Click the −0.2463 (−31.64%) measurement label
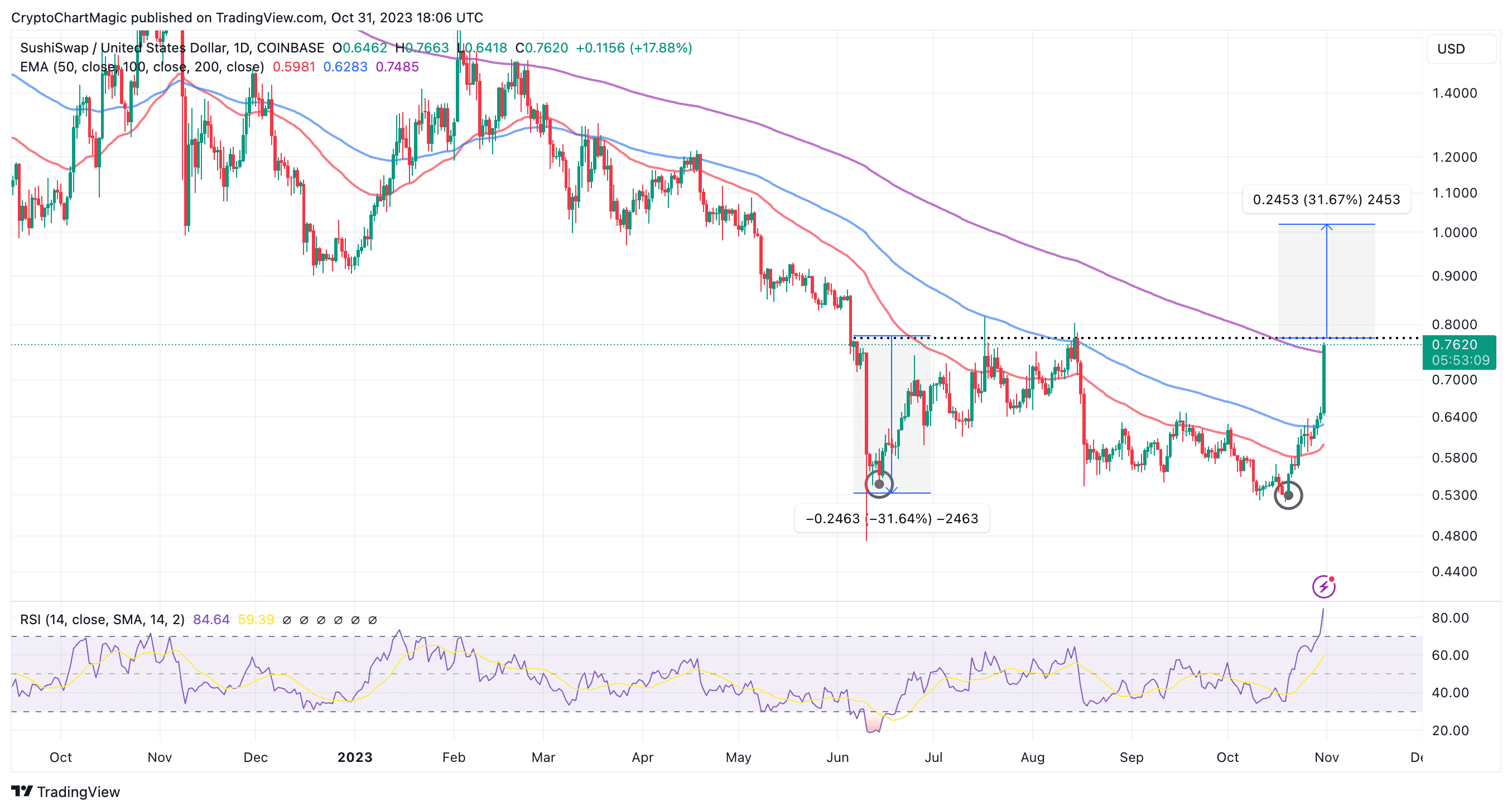Screen dimensions: 1512x811 (x=891, y=519)
